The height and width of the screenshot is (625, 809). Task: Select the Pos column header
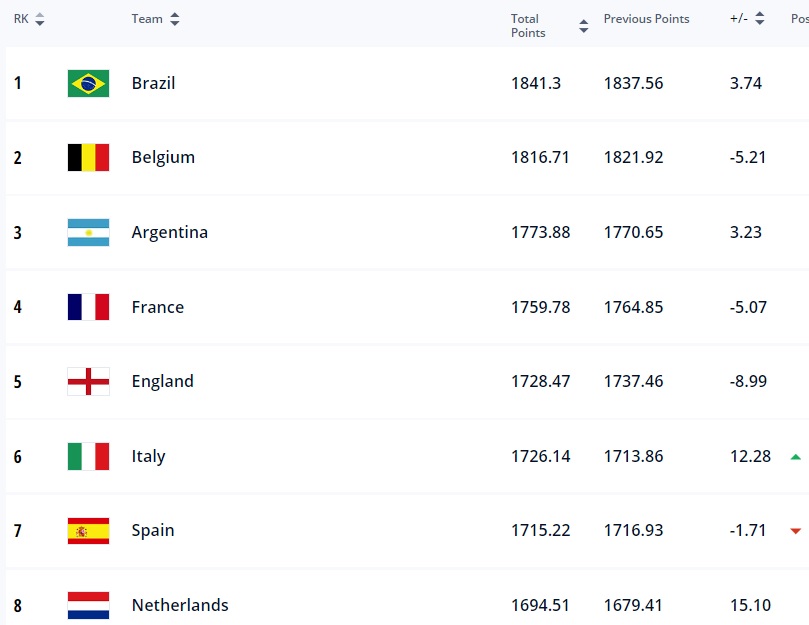[799, 18]
